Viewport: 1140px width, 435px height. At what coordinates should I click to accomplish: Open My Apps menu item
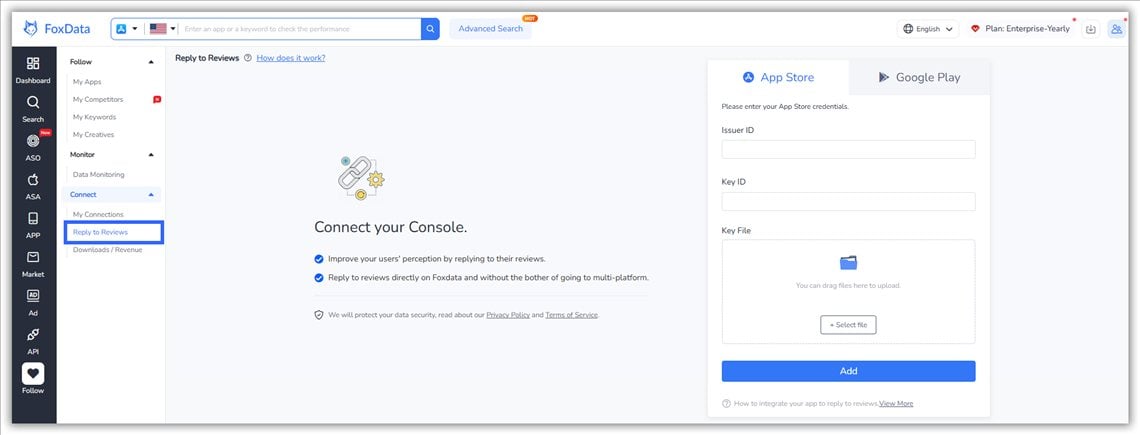(x=87, y=82)
